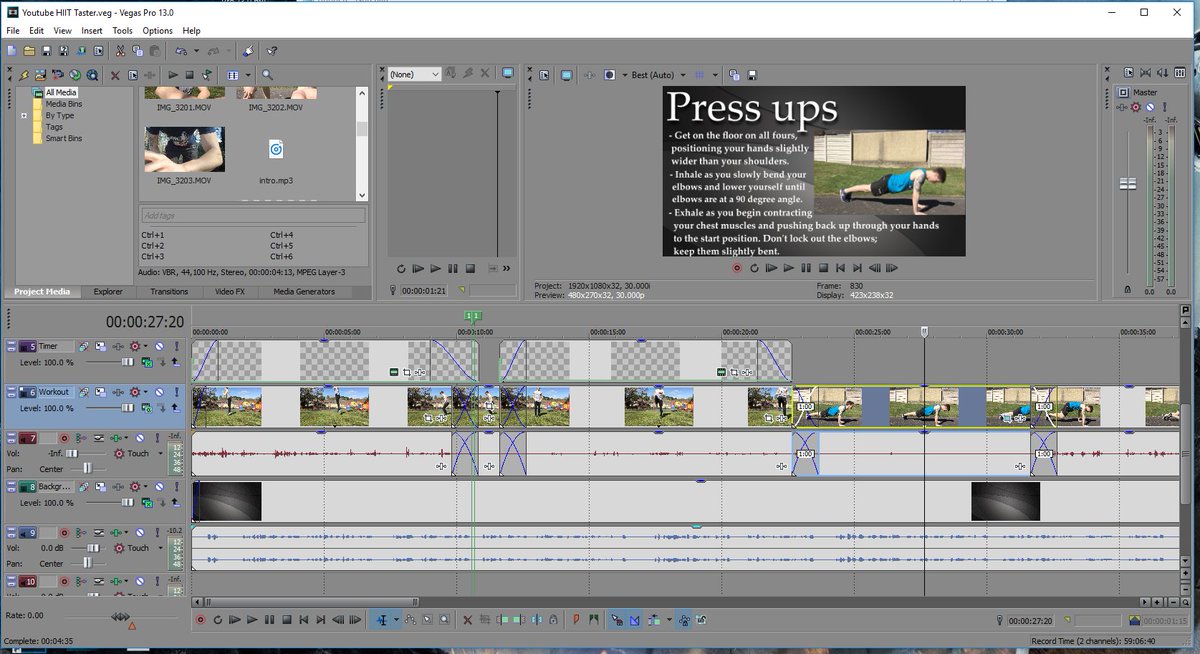Switch to the Video FX tab
The height and width of the screenshot is (654, 1200).
coord(229,292)
